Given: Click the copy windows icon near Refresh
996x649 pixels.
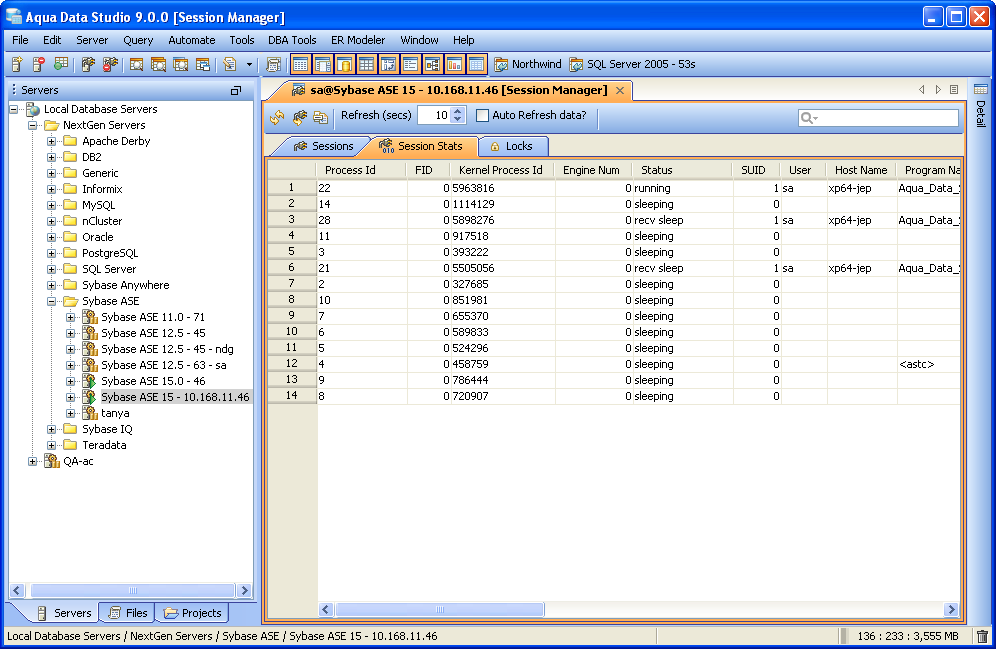Looking at the screenshot, I should [x=321, y=117].
